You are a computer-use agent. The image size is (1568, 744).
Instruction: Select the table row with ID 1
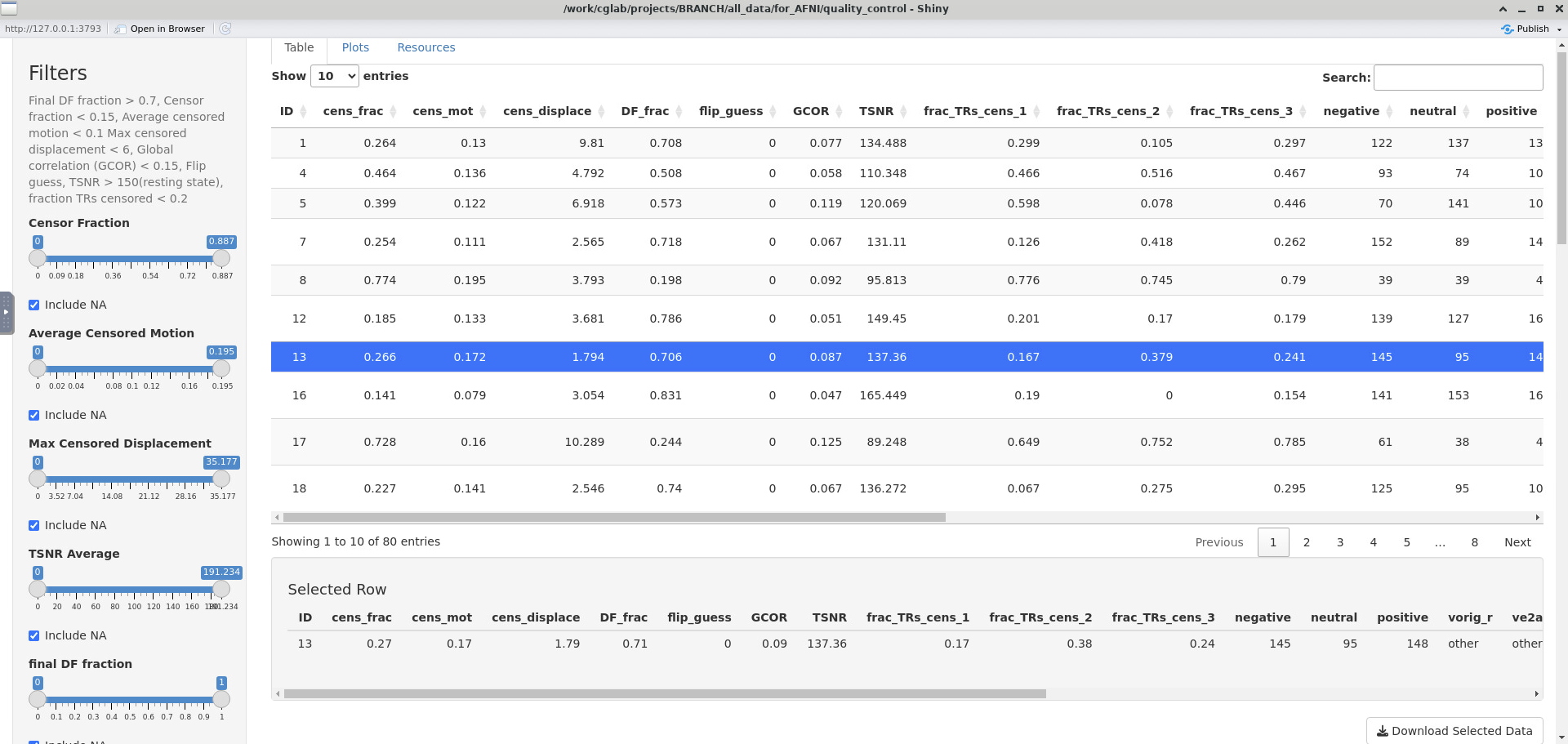pos(906,143)
